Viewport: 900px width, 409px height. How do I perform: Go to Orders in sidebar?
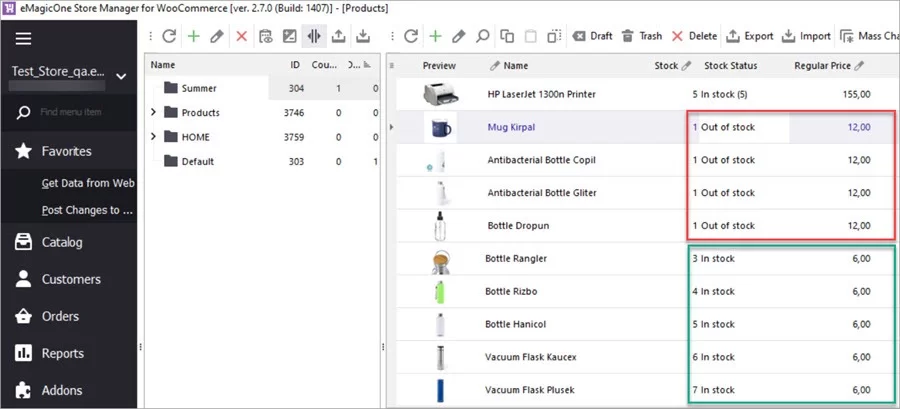pos(60,316)
